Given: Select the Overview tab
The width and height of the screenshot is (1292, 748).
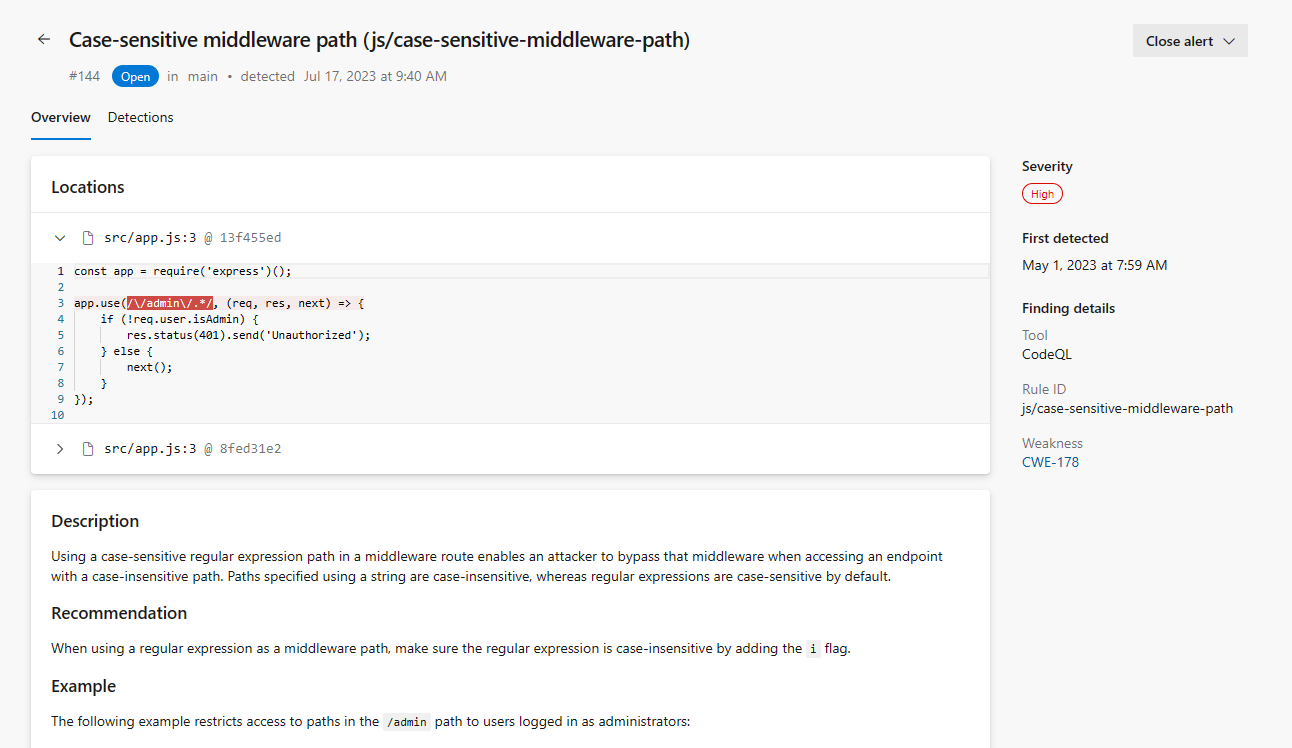Looking at the screenshot, I should 61,117.
